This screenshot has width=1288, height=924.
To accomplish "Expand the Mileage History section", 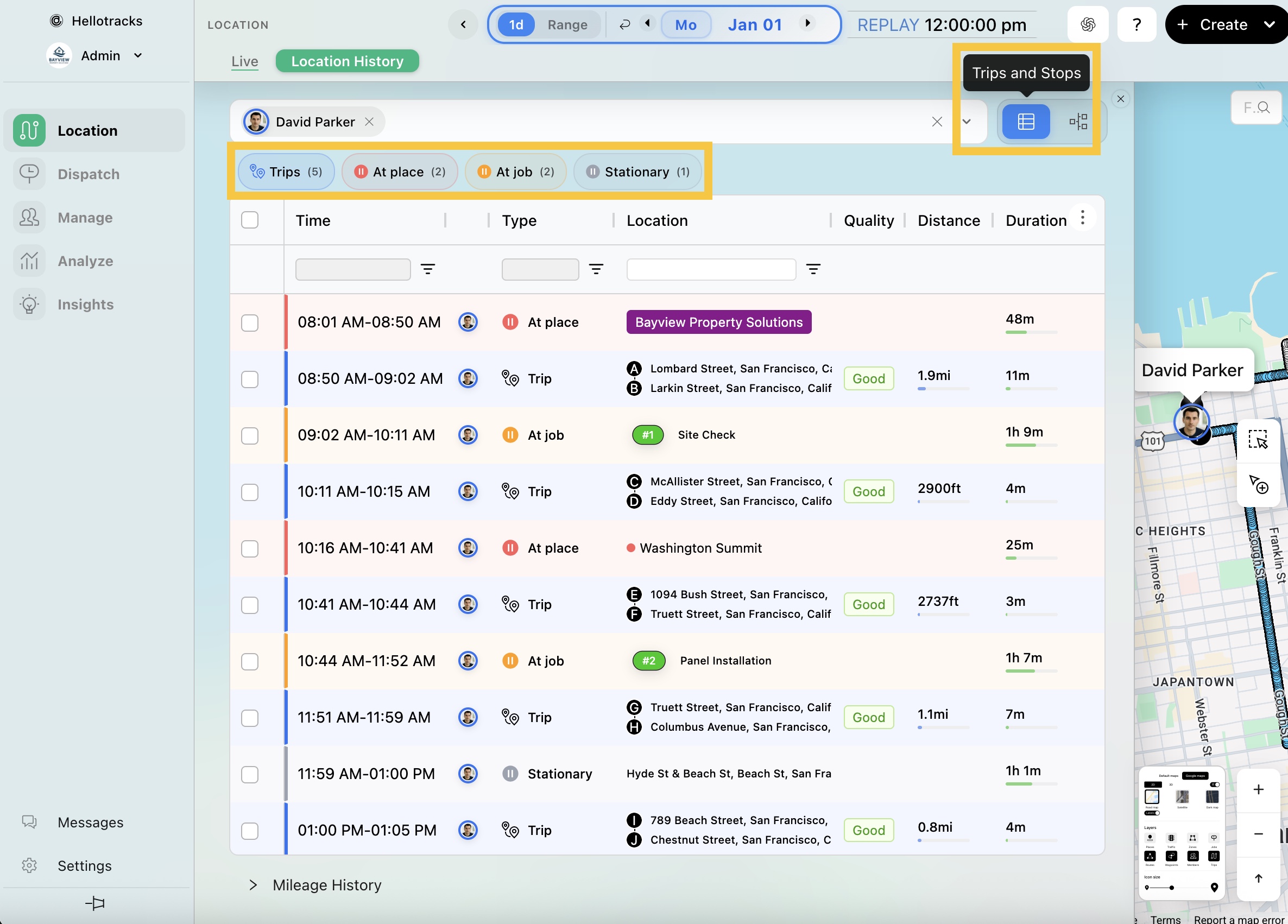I will tap(253, 884).
